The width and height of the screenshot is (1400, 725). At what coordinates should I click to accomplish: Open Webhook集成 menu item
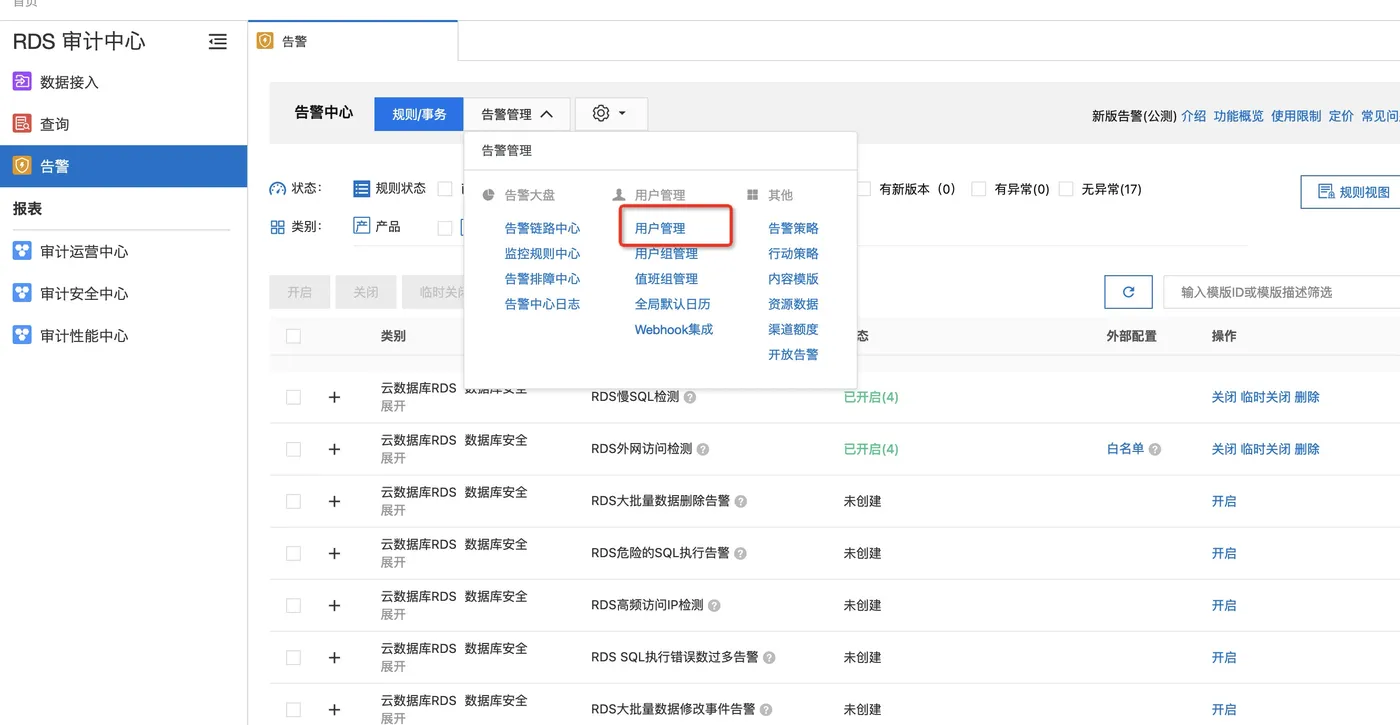tap(674, 329)
